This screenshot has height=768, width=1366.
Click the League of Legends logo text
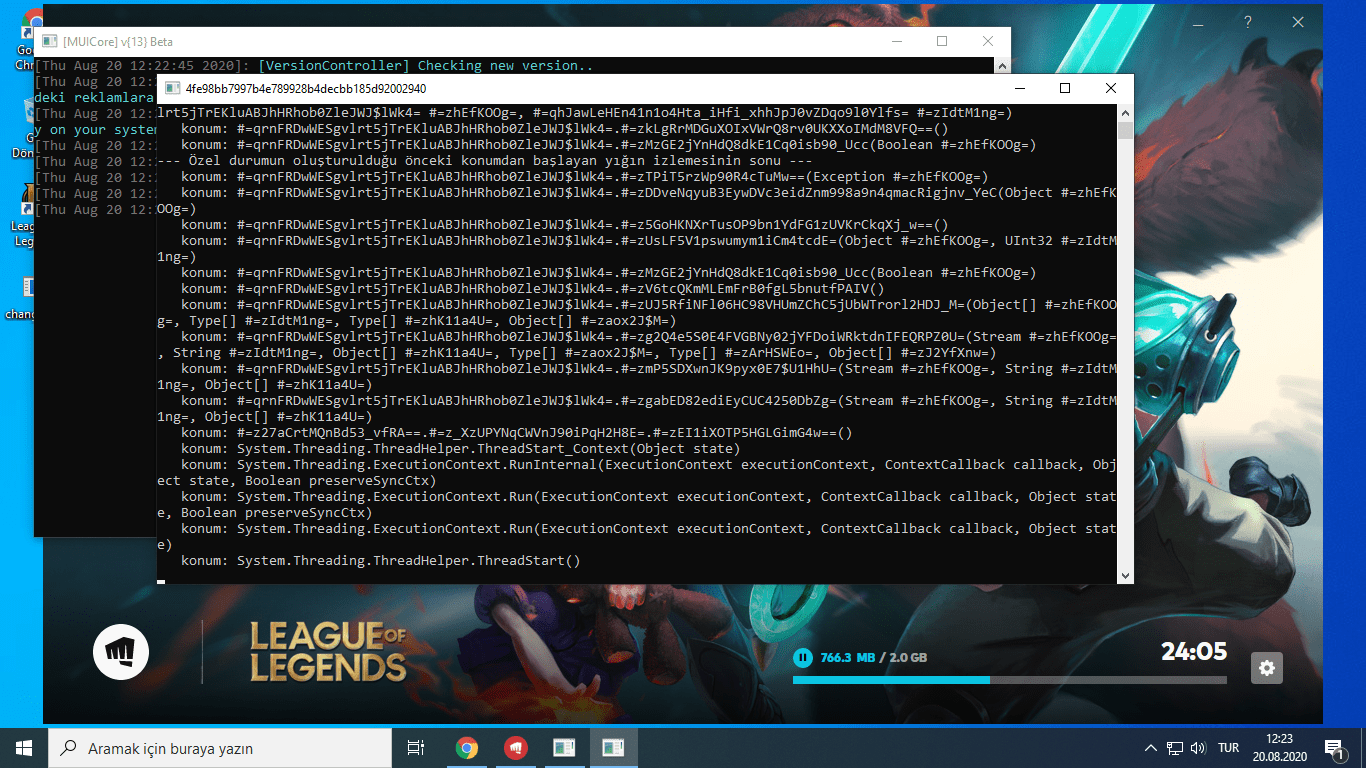[x=328, y=651]
